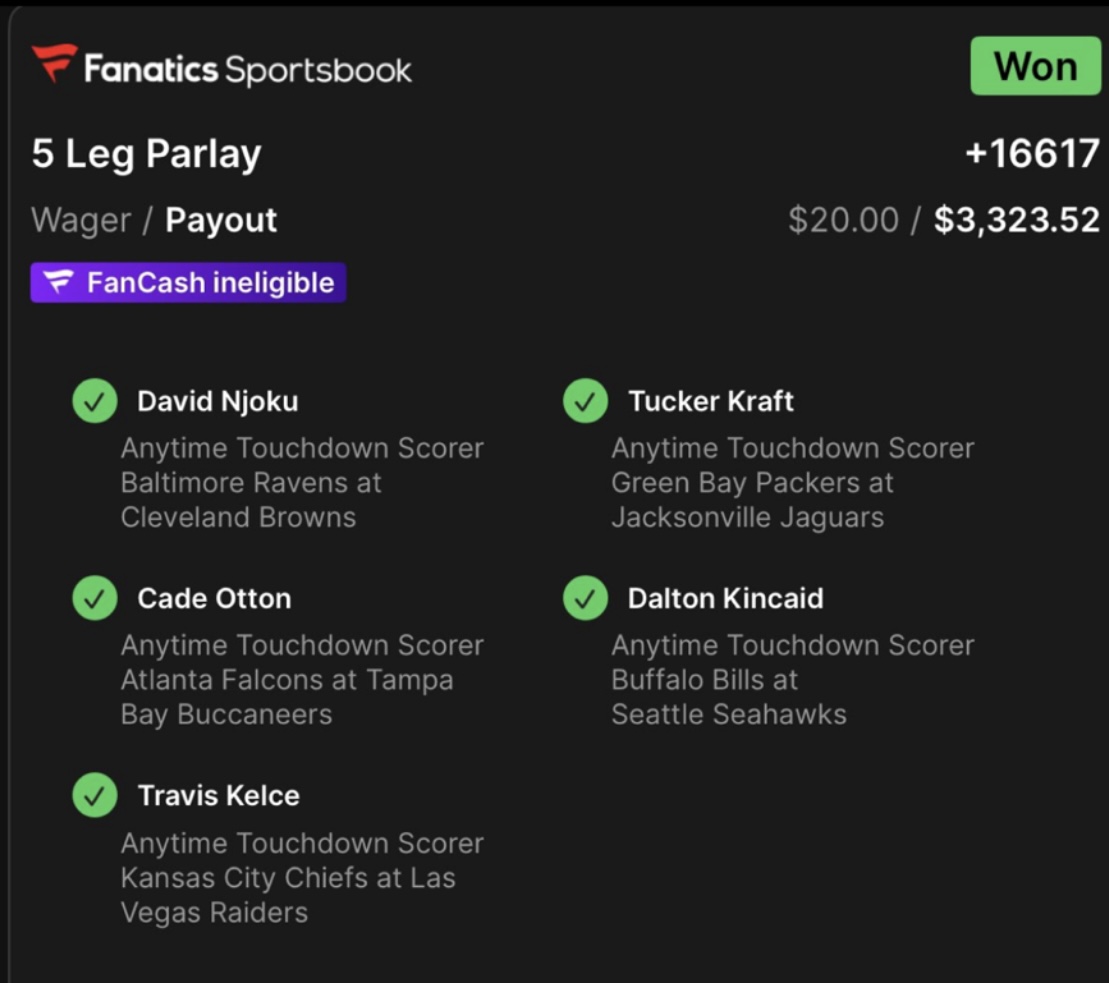Viewport: 1109px width, 983px height.
Task: Tap the green Won status badge
Action: (1034, 67)
